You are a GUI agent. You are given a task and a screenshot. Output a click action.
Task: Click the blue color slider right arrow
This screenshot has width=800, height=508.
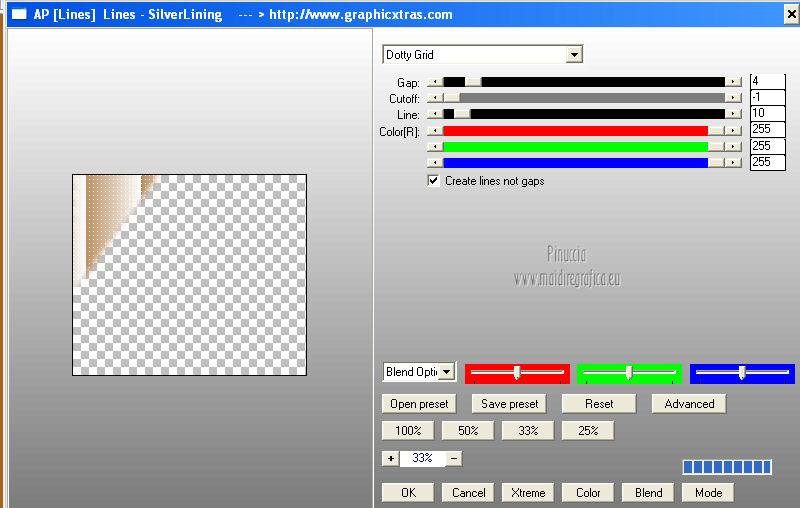tap(733, 163)
